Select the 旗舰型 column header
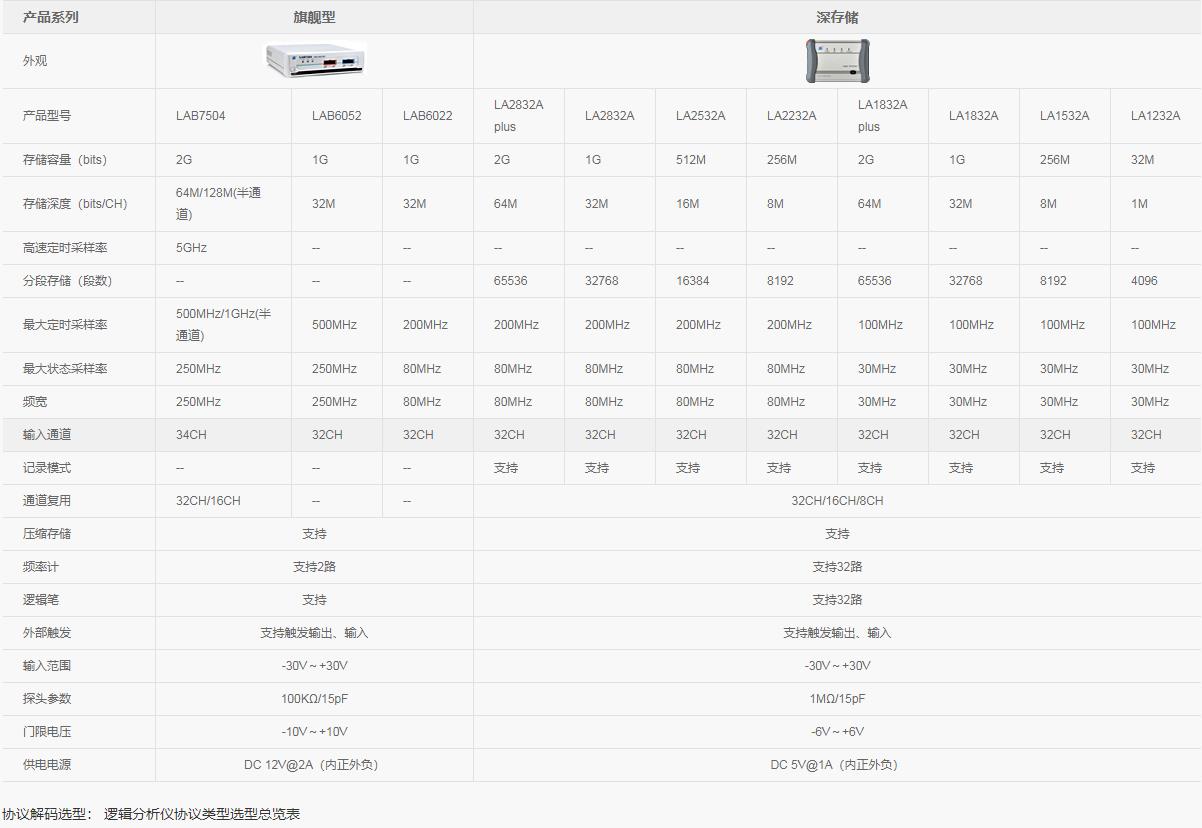Image resolution: width=1202 pixels, height=828 pixels. coord(314,17)
